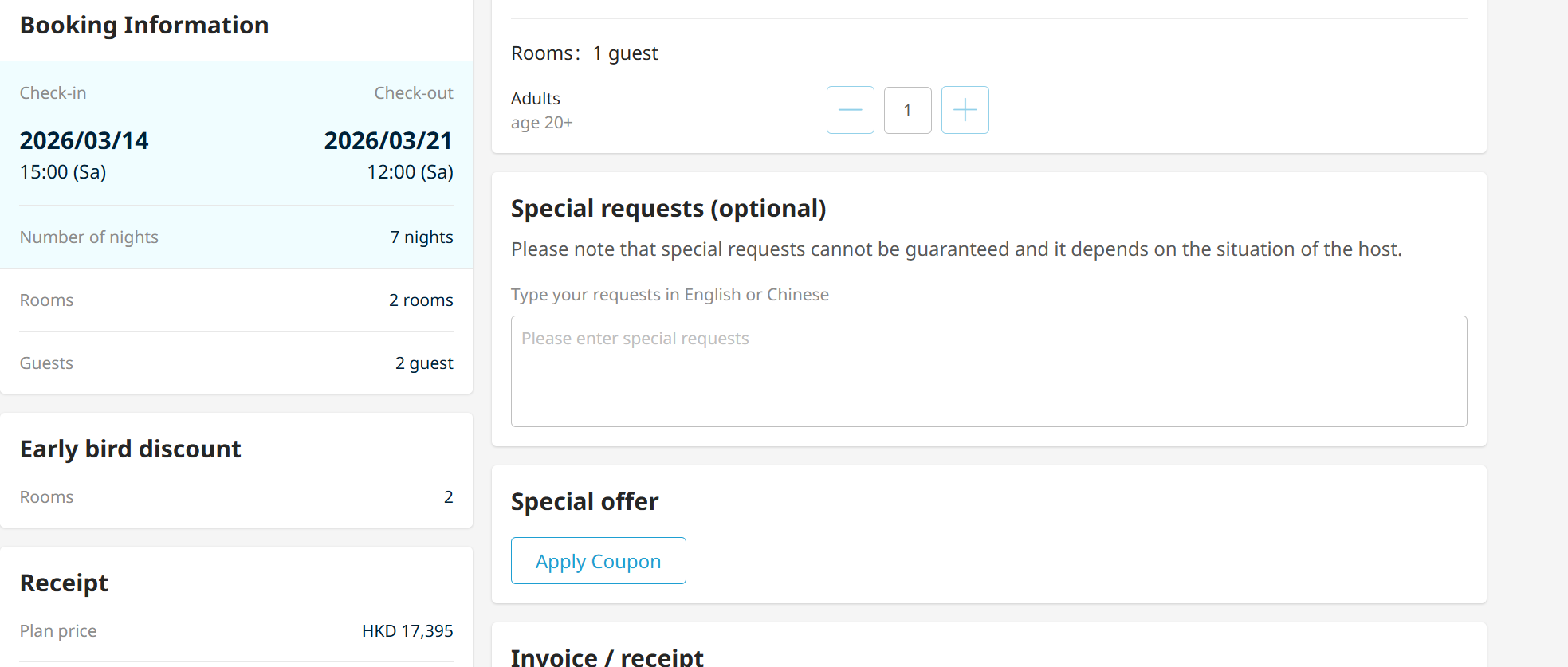Decrease adults count with the minus button
Screen dimensions: 1568x667
coord(850,110)
